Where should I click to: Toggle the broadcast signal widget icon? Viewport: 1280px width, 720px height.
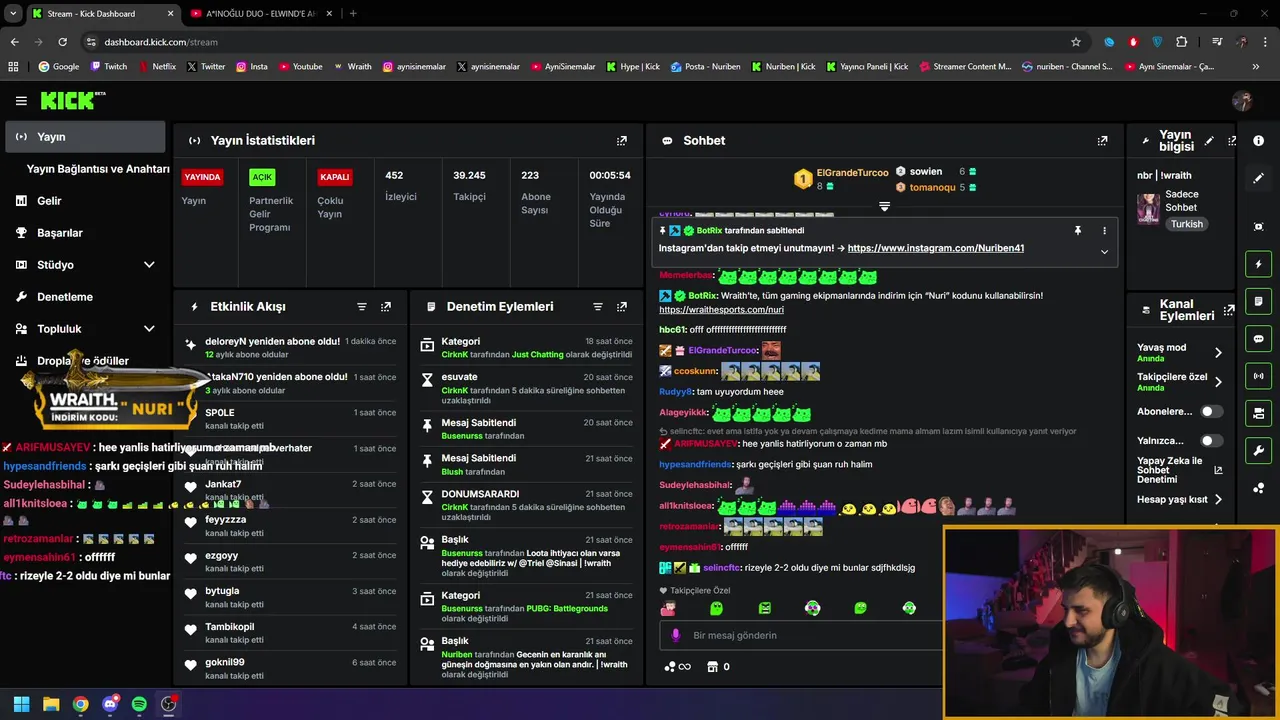point(1258,376)
